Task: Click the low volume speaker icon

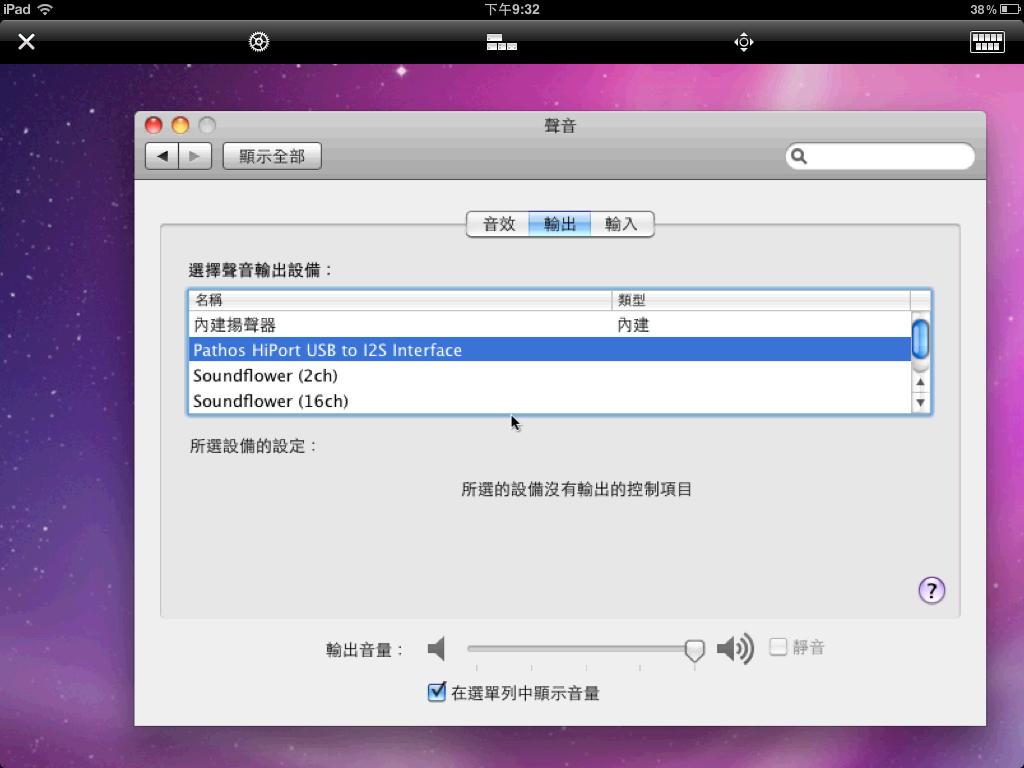Action: [436, 648]
